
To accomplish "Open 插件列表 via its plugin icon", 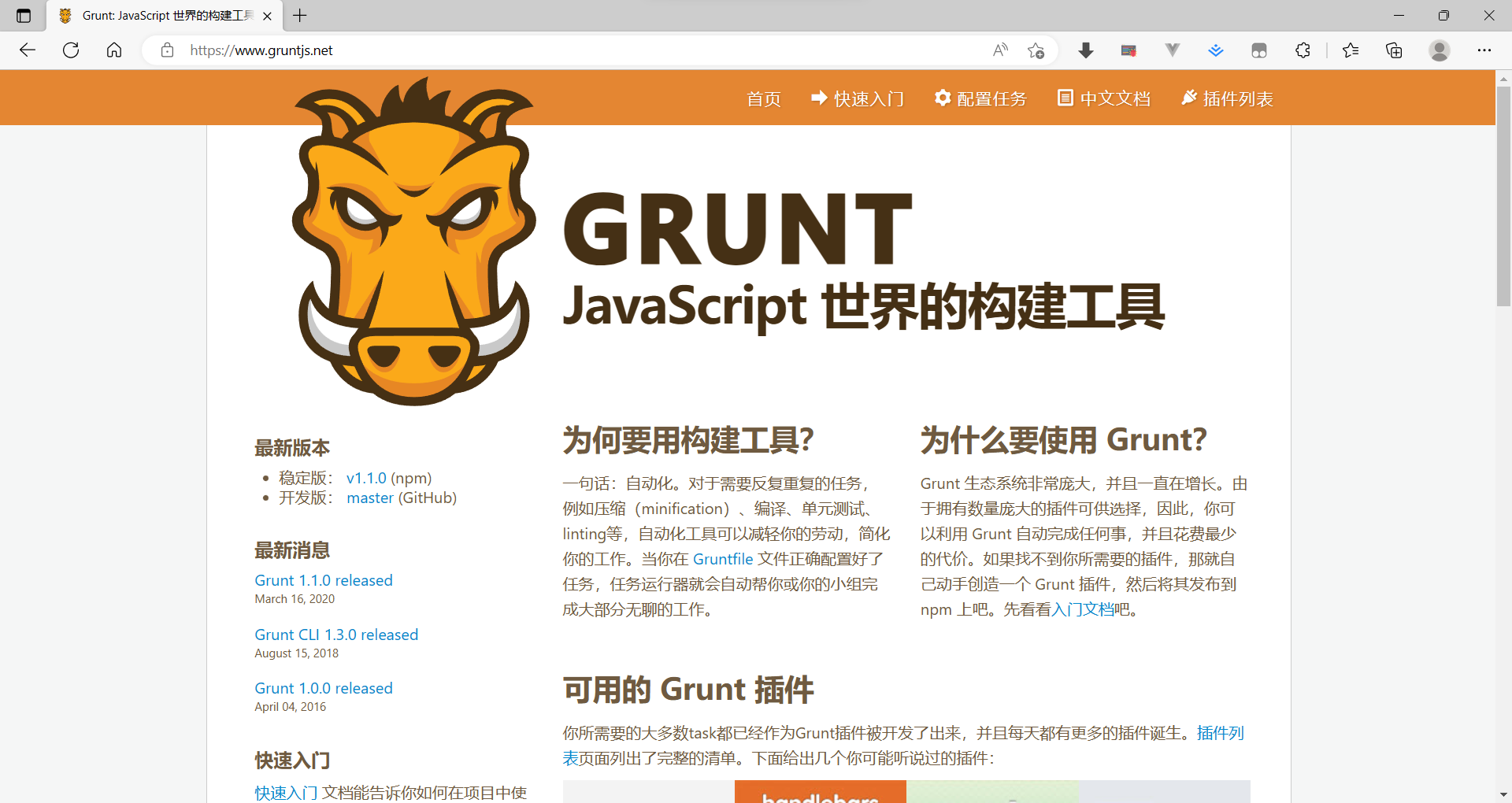I will pyautogui.click(x=1189, y=98).
